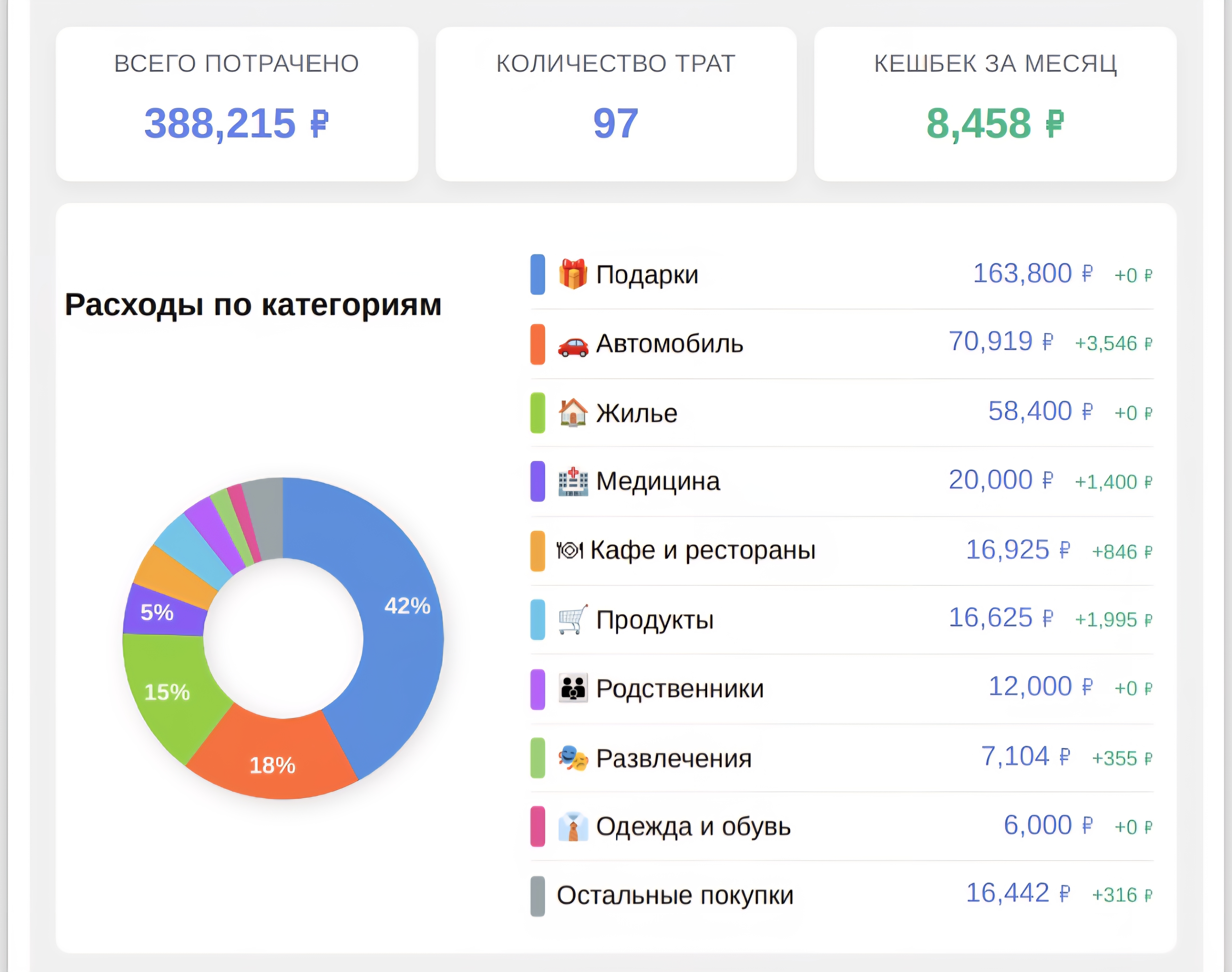1232x972 pixels.
Task: Click the +316 ₽ cashback for Остальные покупки
Action: 1122,895
